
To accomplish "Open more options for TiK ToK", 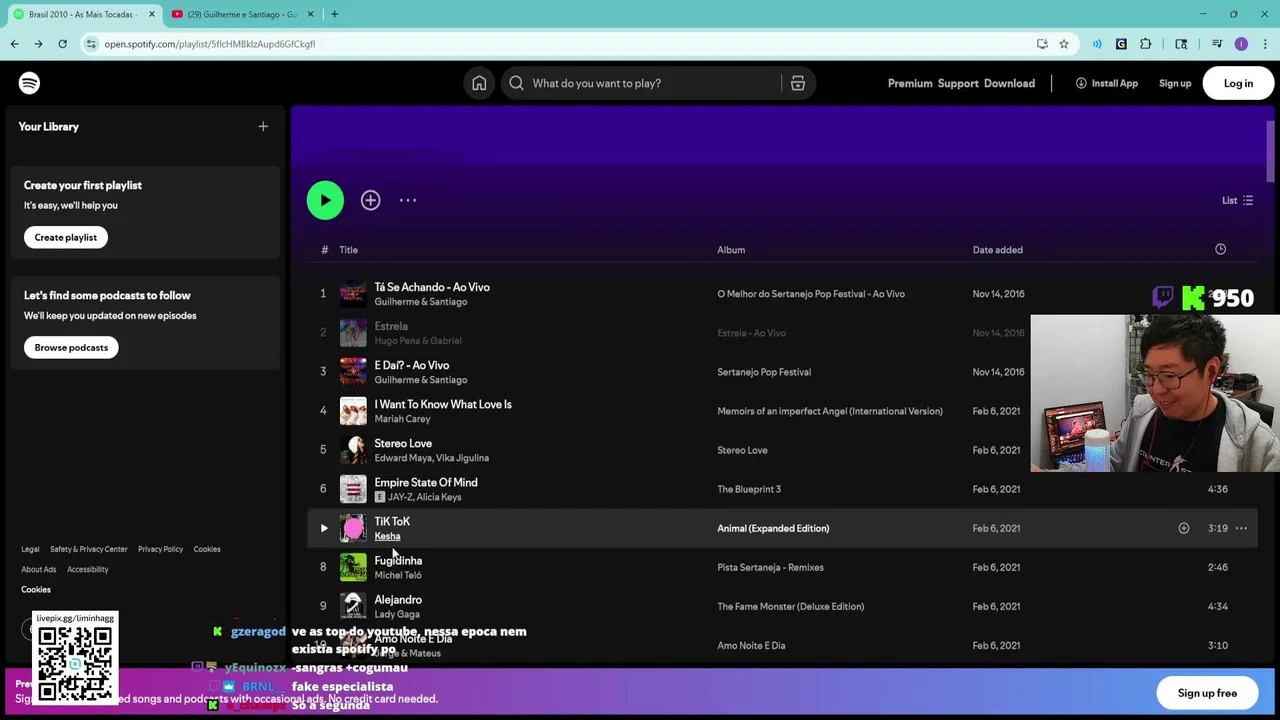I will [x=1241, y=528].
